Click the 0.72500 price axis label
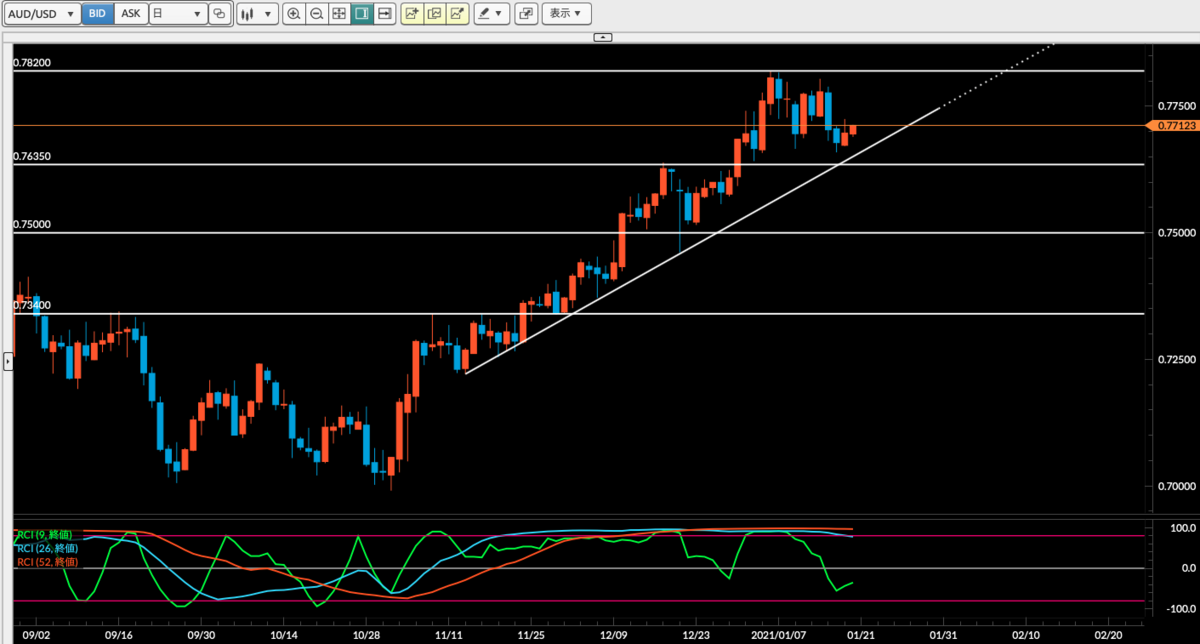Screen dimensions: 1200x644 tap(1176, 359)
